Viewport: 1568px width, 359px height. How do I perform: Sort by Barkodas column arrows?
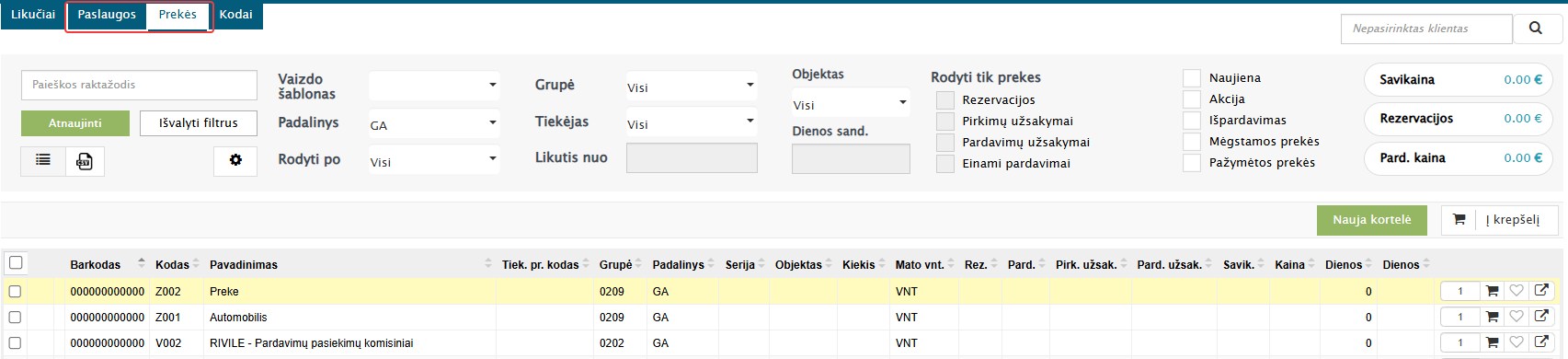coord(141,264)
